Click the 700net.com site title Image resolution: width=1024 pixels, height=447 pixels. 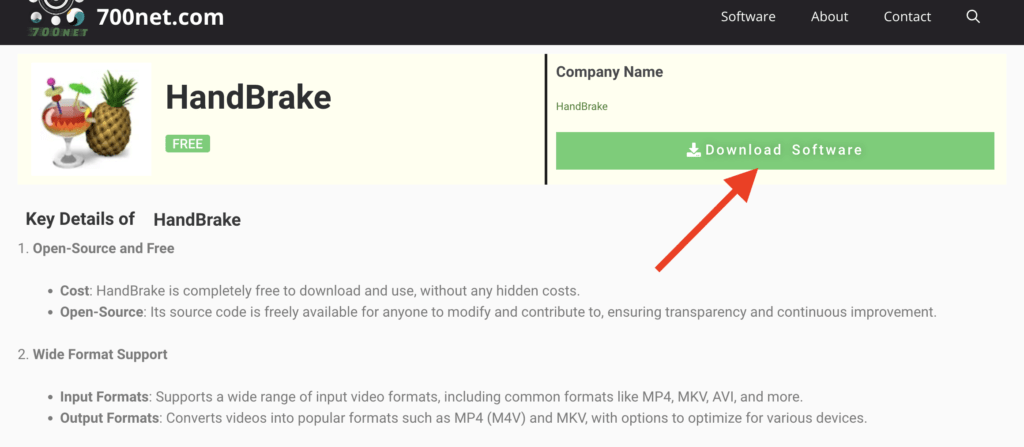click(x=160, y=17)
